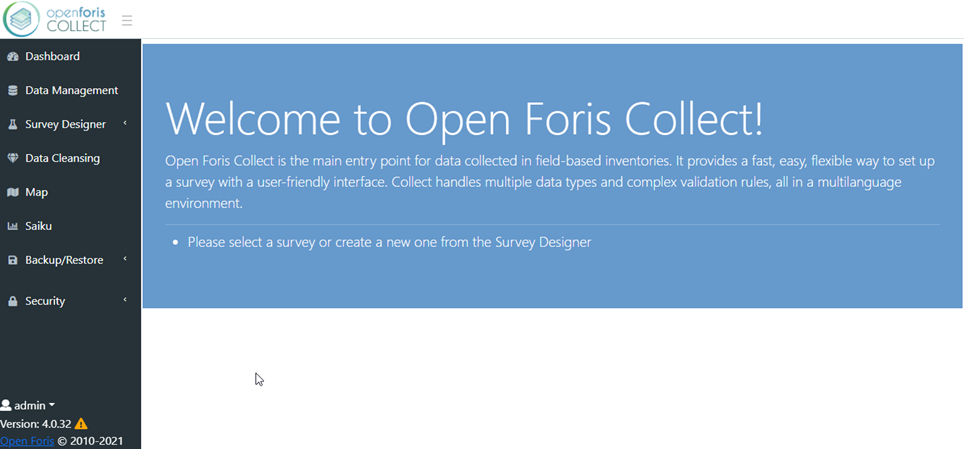Click the Survey Designer flask icon
Image resolution: width=964 pixels, height=449 pixels.
(12, 124)
